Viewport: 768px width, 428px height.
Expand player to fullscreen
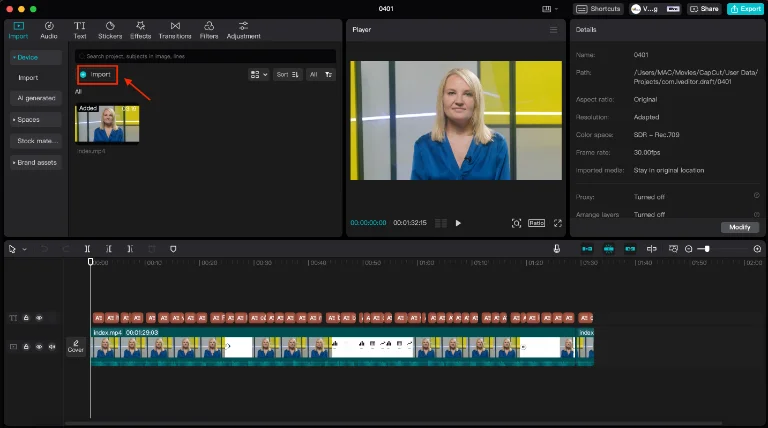click(558, 223)
